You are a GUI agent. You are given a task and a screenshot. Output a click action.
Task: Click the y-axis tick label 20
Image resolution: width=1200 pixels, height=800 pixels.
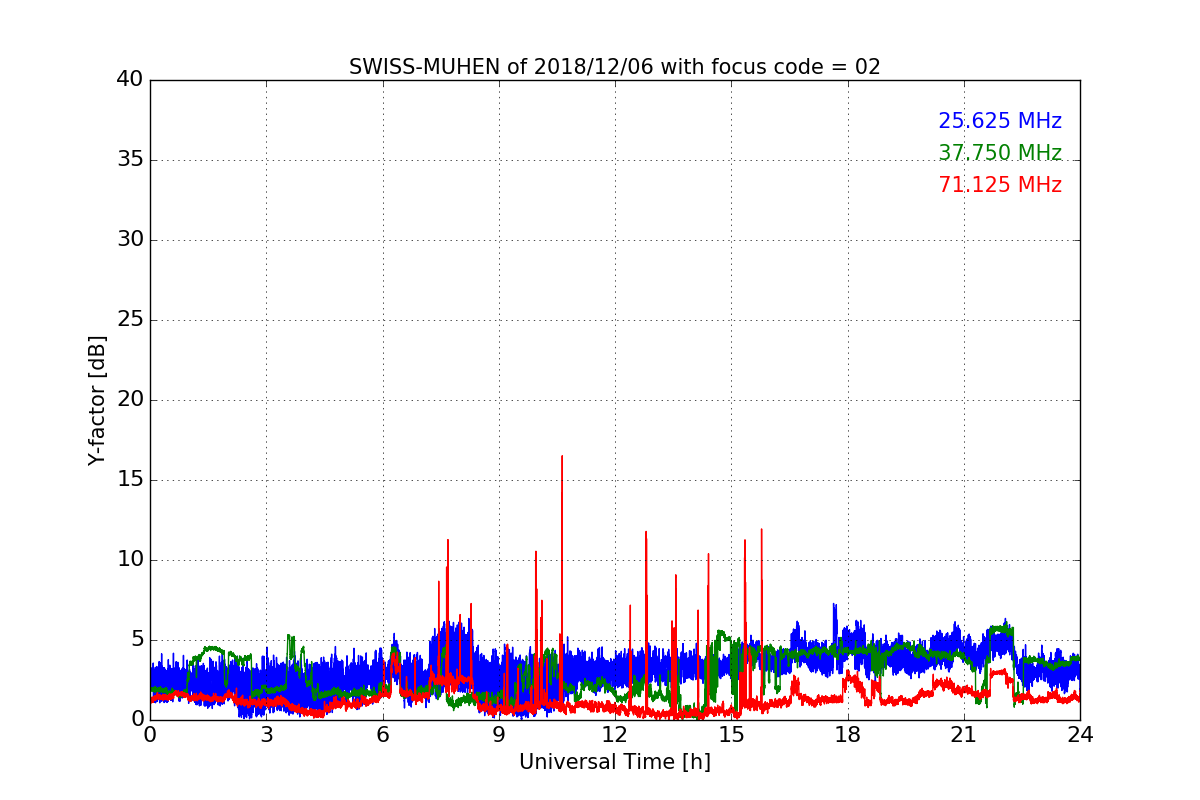129,399
